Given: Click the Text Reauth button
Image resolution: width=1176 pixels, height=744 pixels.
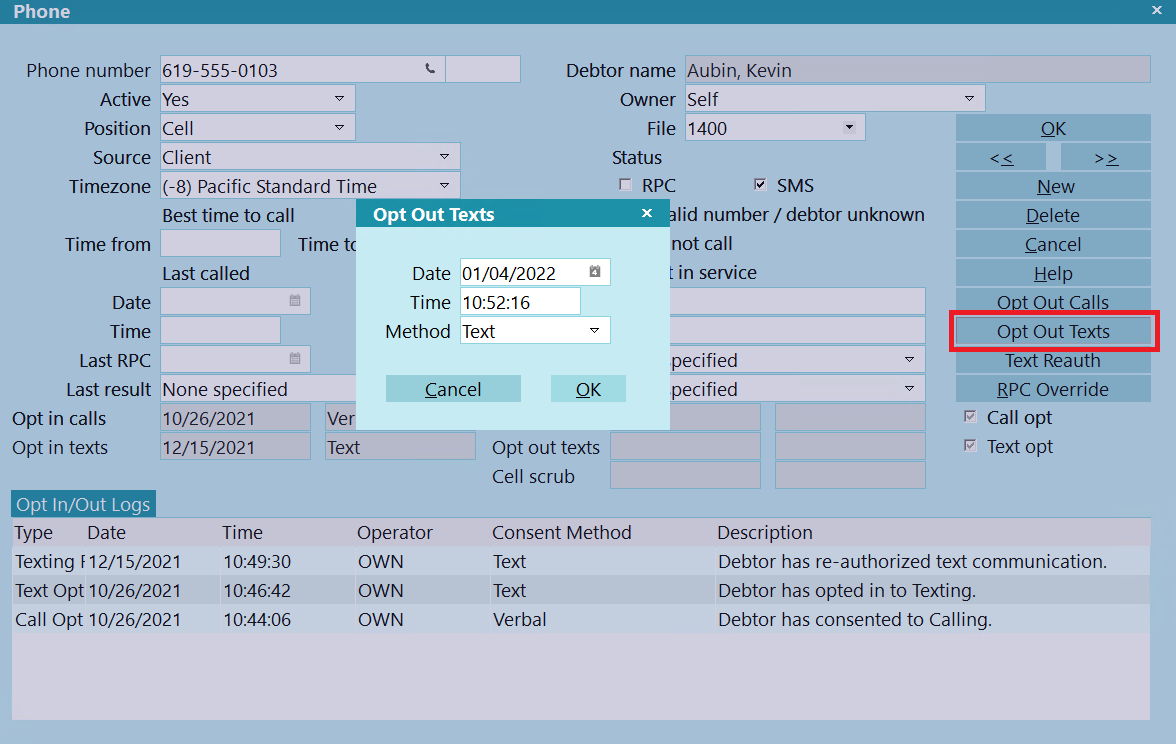Looking at the screenshot, I should (x=1053, y=360).
